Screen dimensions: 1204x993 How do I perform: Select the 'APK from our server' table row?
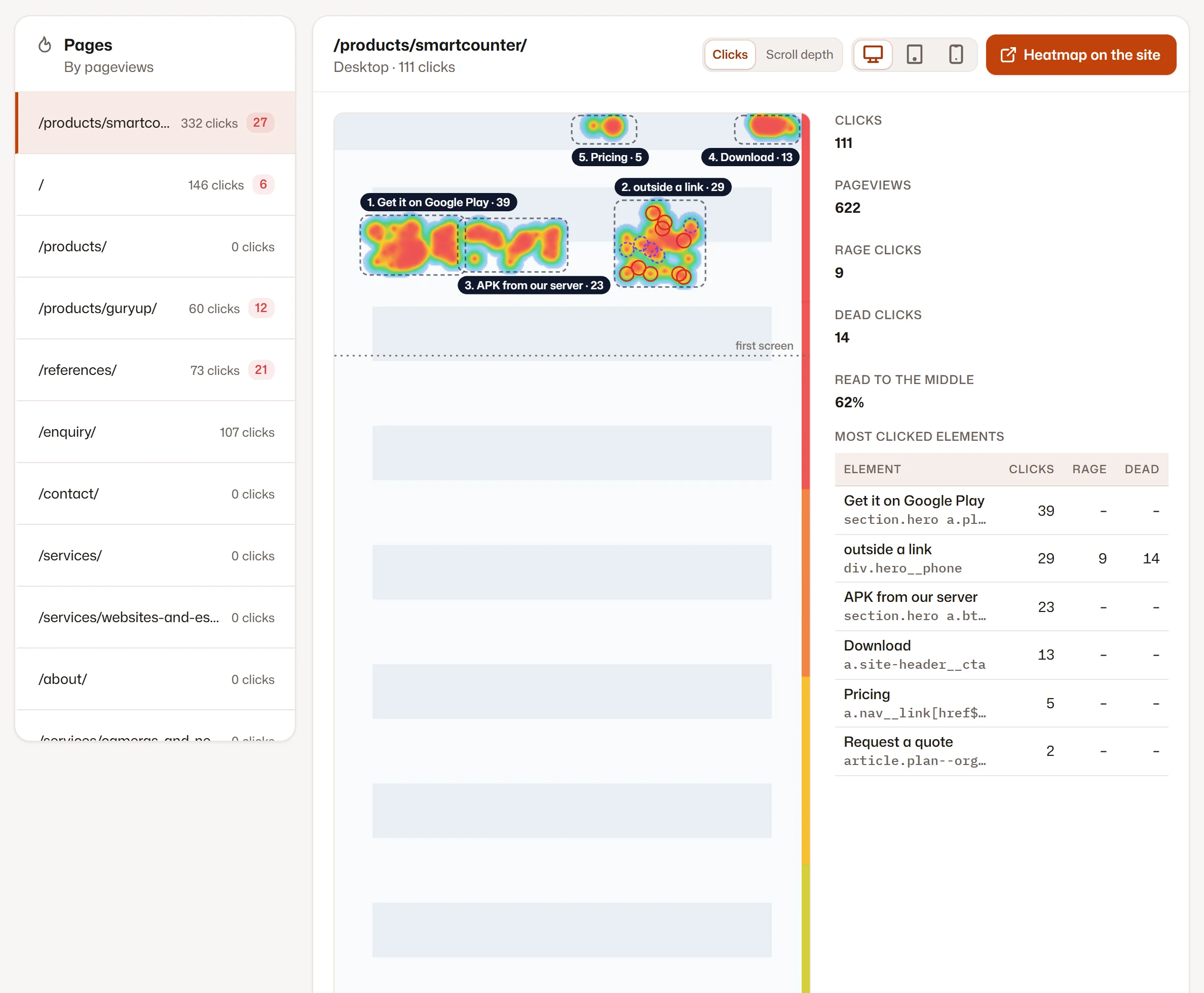coord(1001,606)
